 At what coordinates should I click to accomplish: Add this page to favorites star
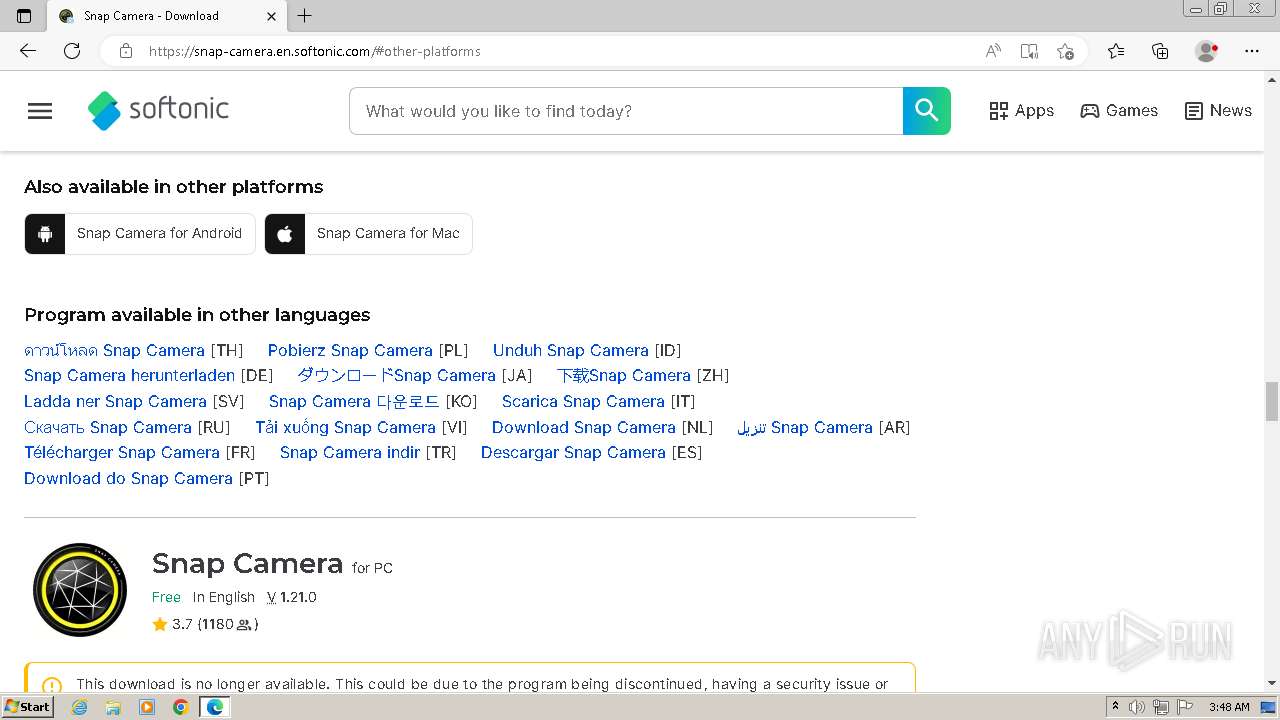(x=1065, y=51)
